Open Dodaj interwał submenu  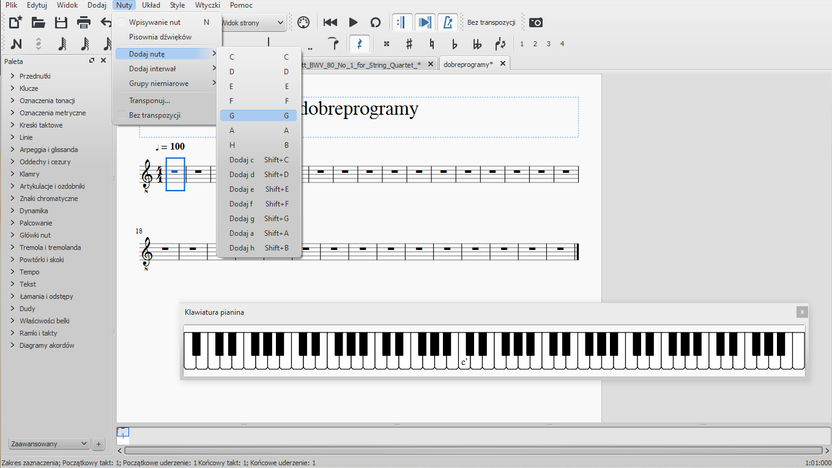[x=166, y=68]
